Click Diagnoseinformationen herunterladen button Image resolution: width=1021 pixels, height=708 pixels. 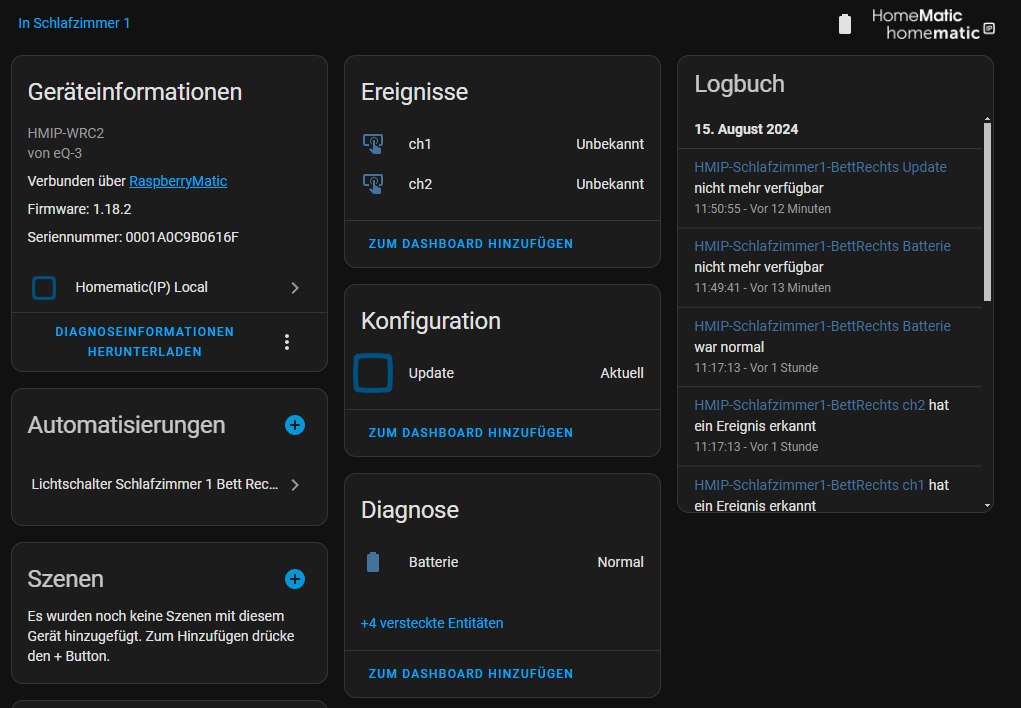pos(145,342)
